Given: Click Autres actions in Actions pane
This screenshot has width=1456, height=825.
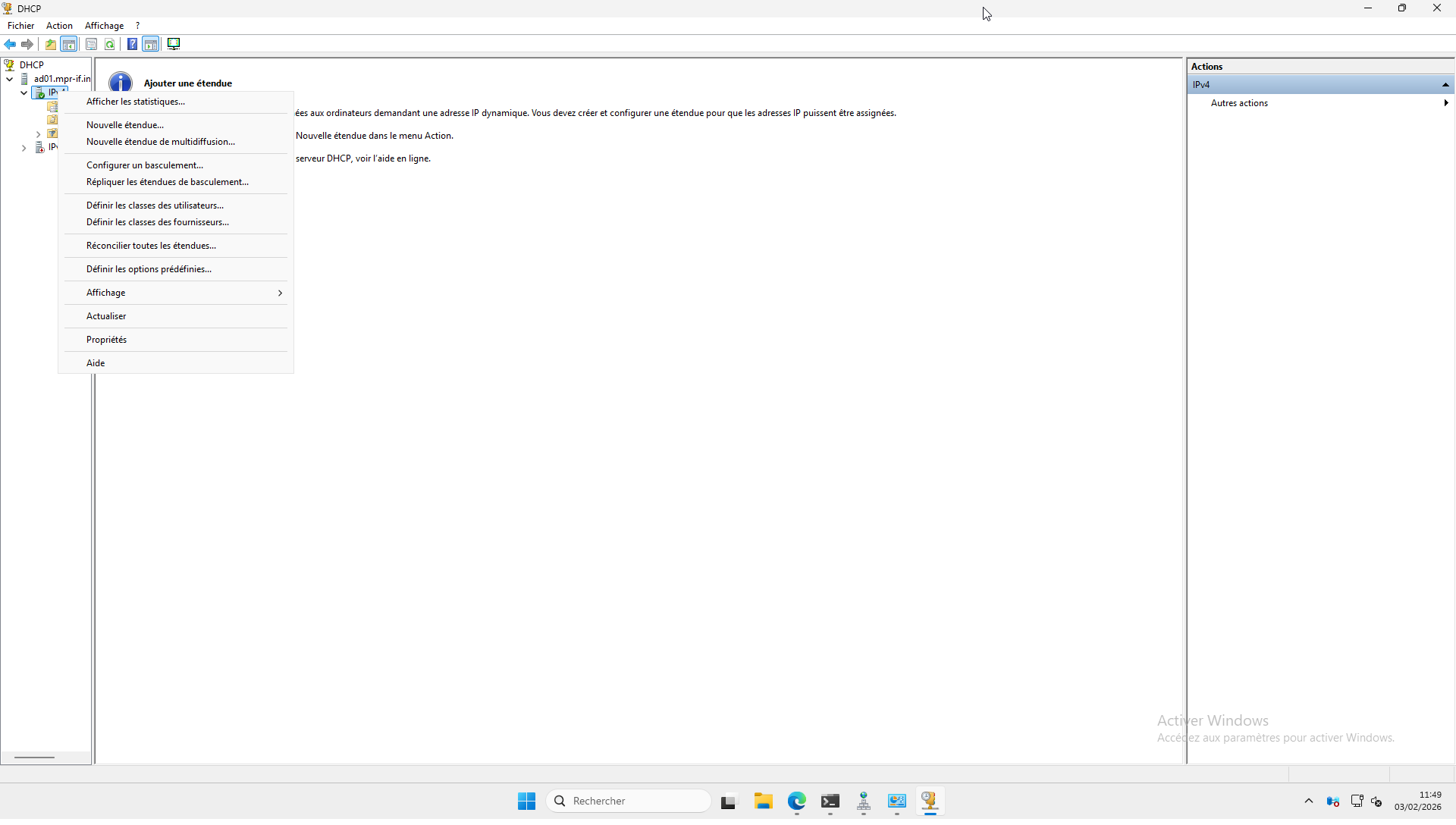Looking at the screenshot, I should click(x=1239, y=103).
